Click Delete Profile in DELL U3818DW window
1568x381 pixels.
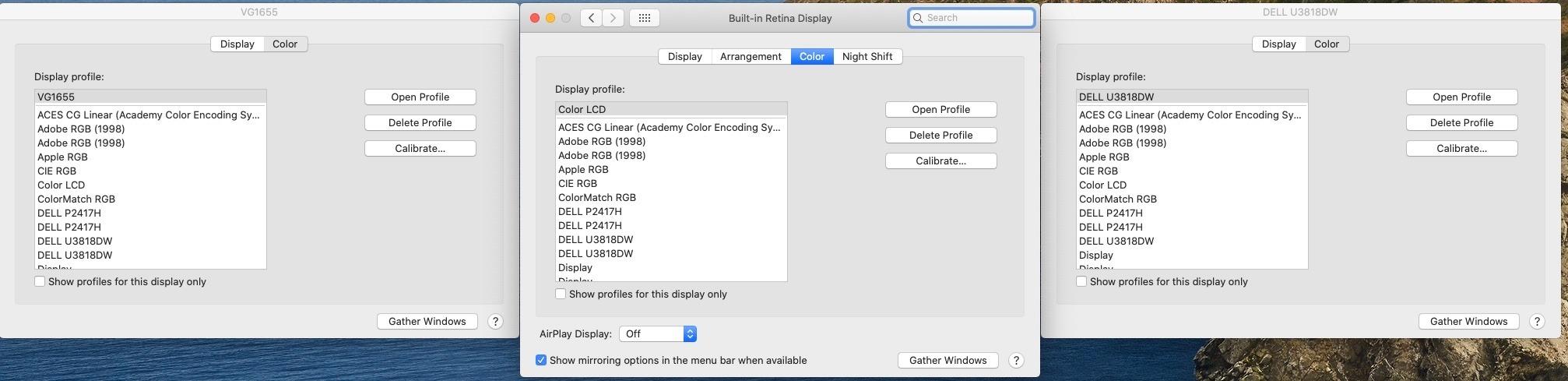(x=1462, y=122)
